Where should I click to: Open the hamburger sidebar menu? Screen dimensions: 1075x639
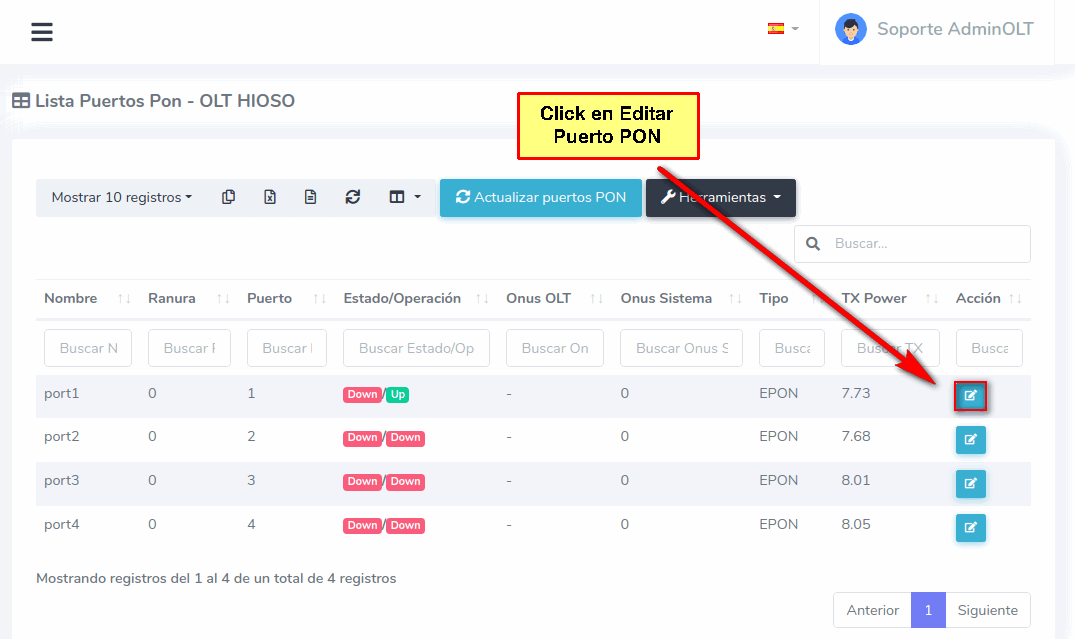tap(41, 32)
